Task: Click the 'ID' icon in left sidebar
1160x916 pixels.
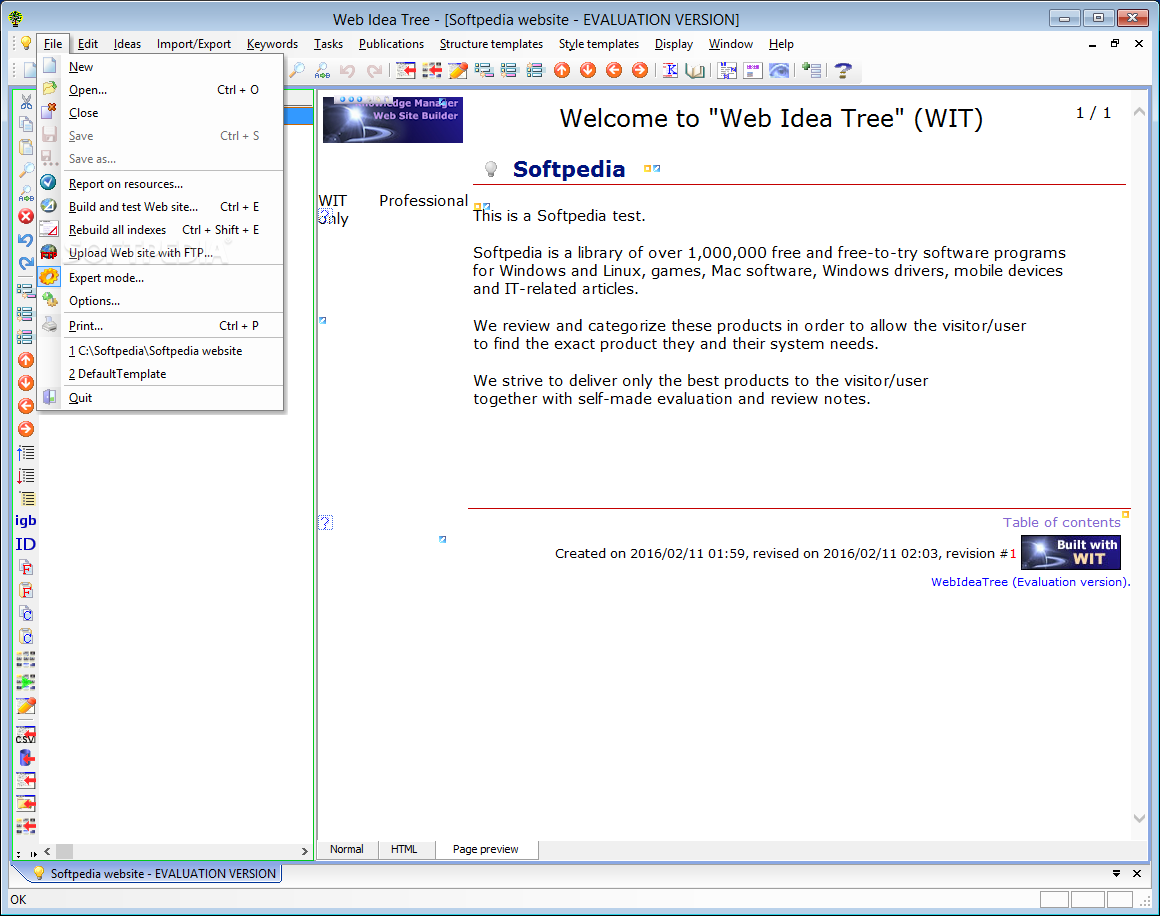Action: (x=26, y=545)
